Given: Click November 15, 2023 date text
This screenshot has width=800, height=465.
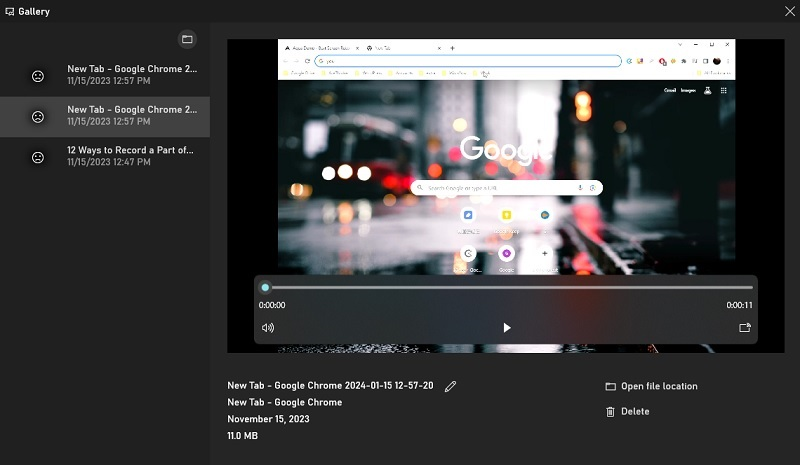Looking at the screenshot, I should coord(268,419).
